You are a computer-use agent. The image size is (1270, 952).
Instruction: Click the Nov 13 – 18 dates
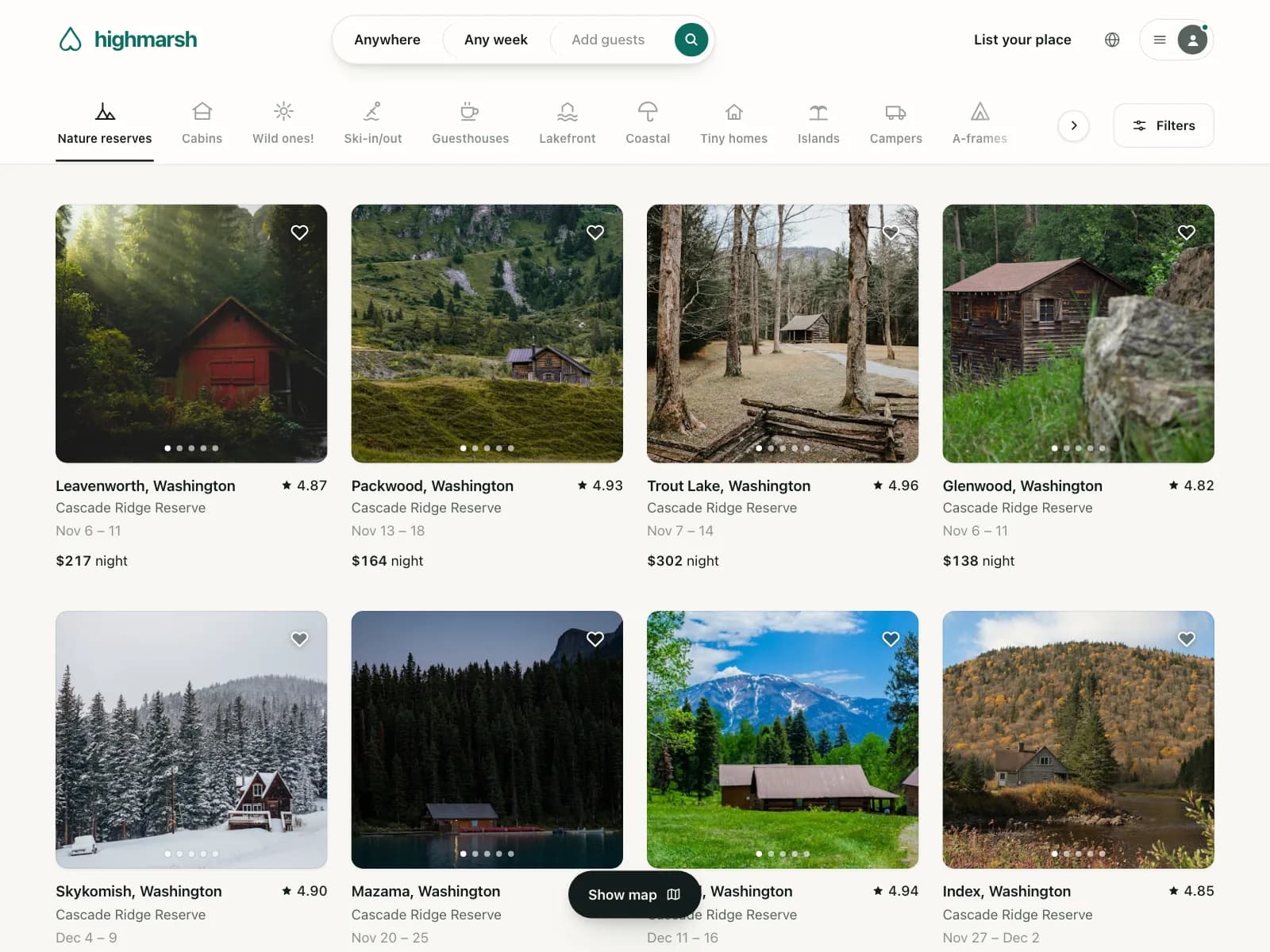pyautogui.click(x=388, y=531)
